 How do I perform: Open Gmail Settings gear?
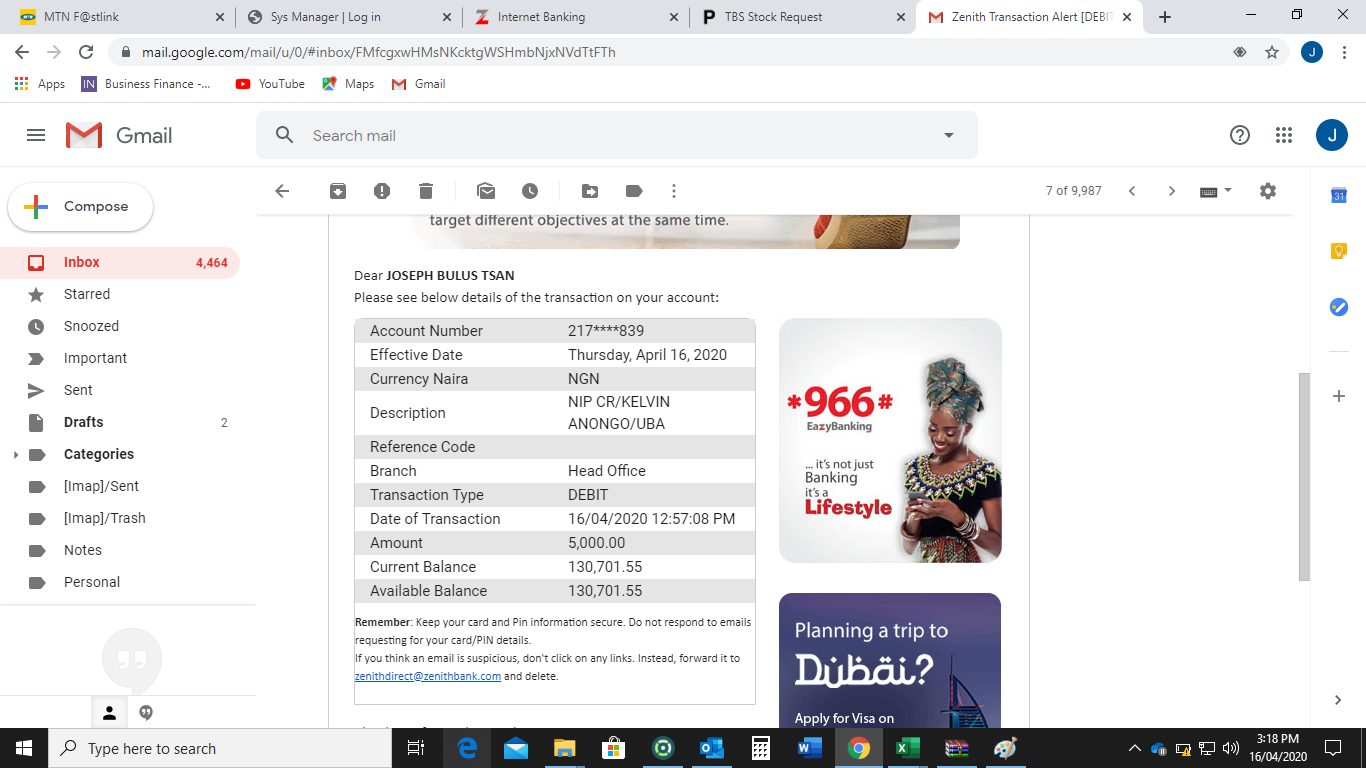1268,191
